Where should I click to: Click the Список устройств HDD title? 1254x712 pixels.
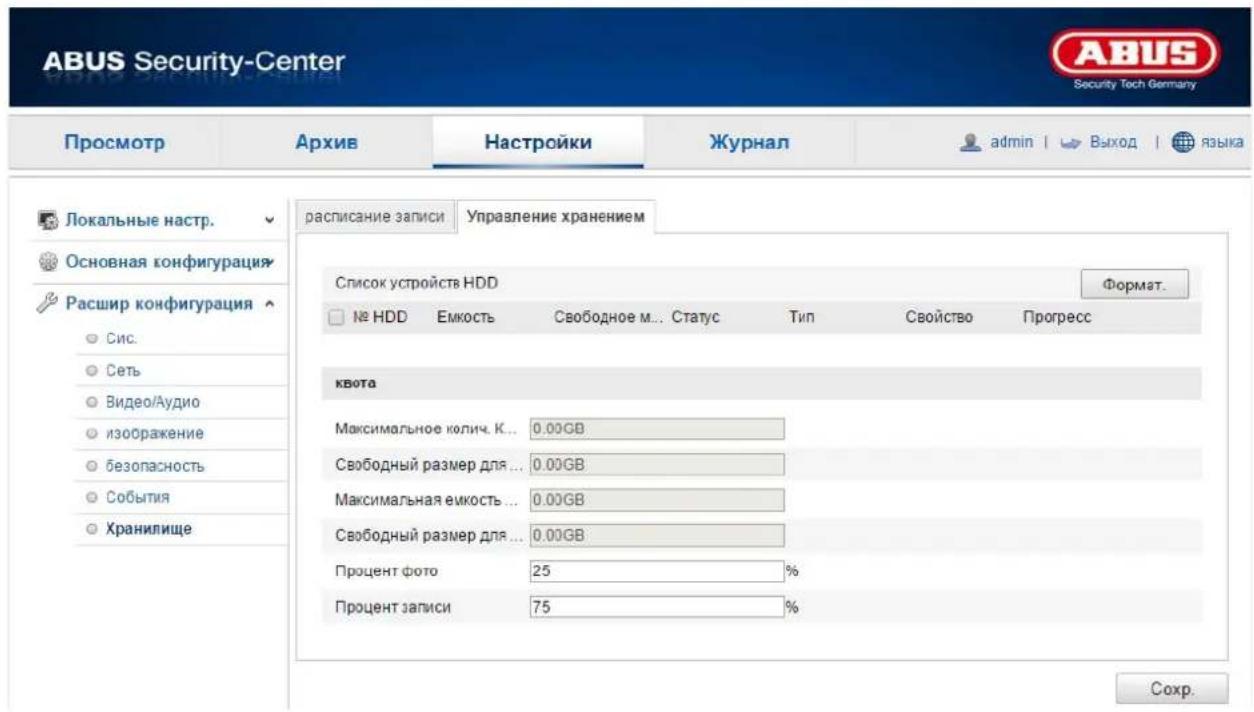[x=416, y=284]
